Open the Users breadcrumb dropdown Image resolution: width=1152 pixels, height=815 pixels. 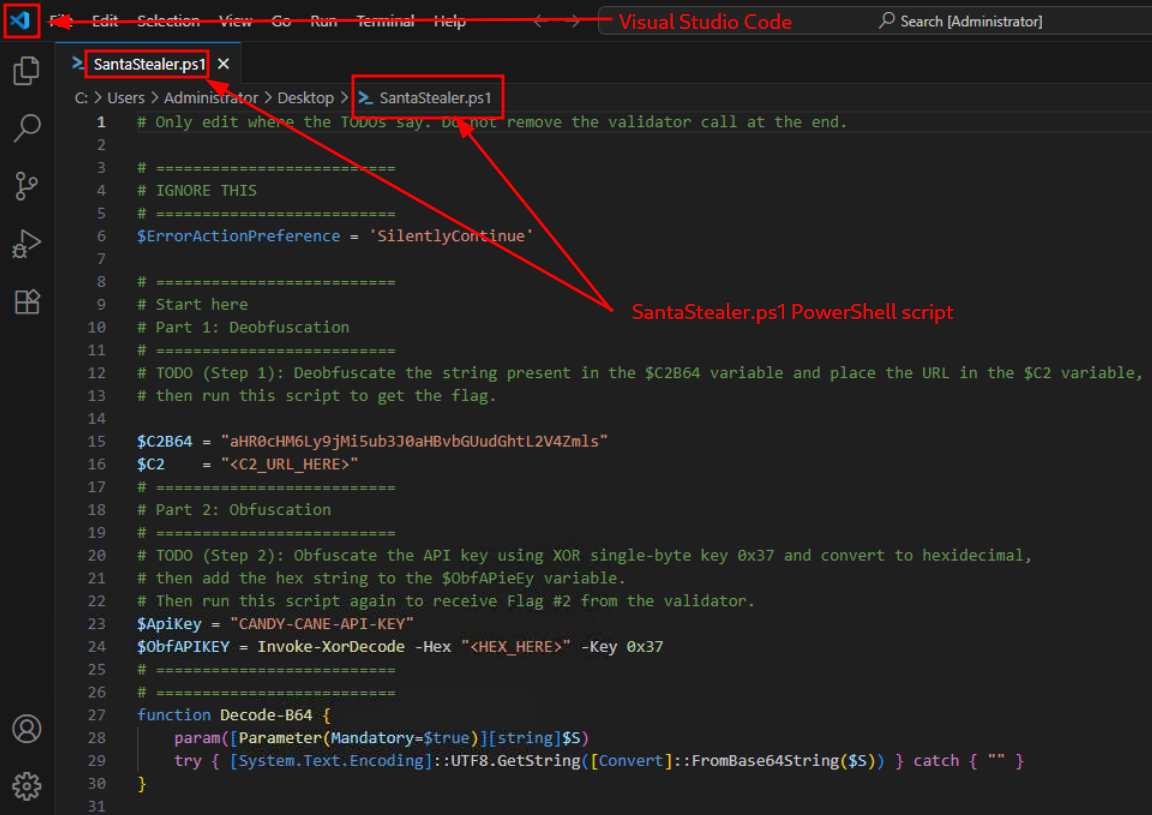coord(126,97)
